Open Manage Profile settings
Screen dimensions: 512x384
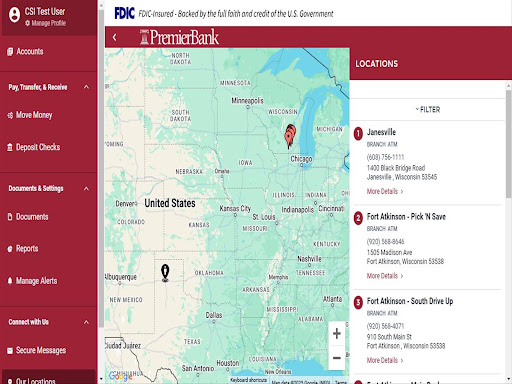[x=45, y=23]
